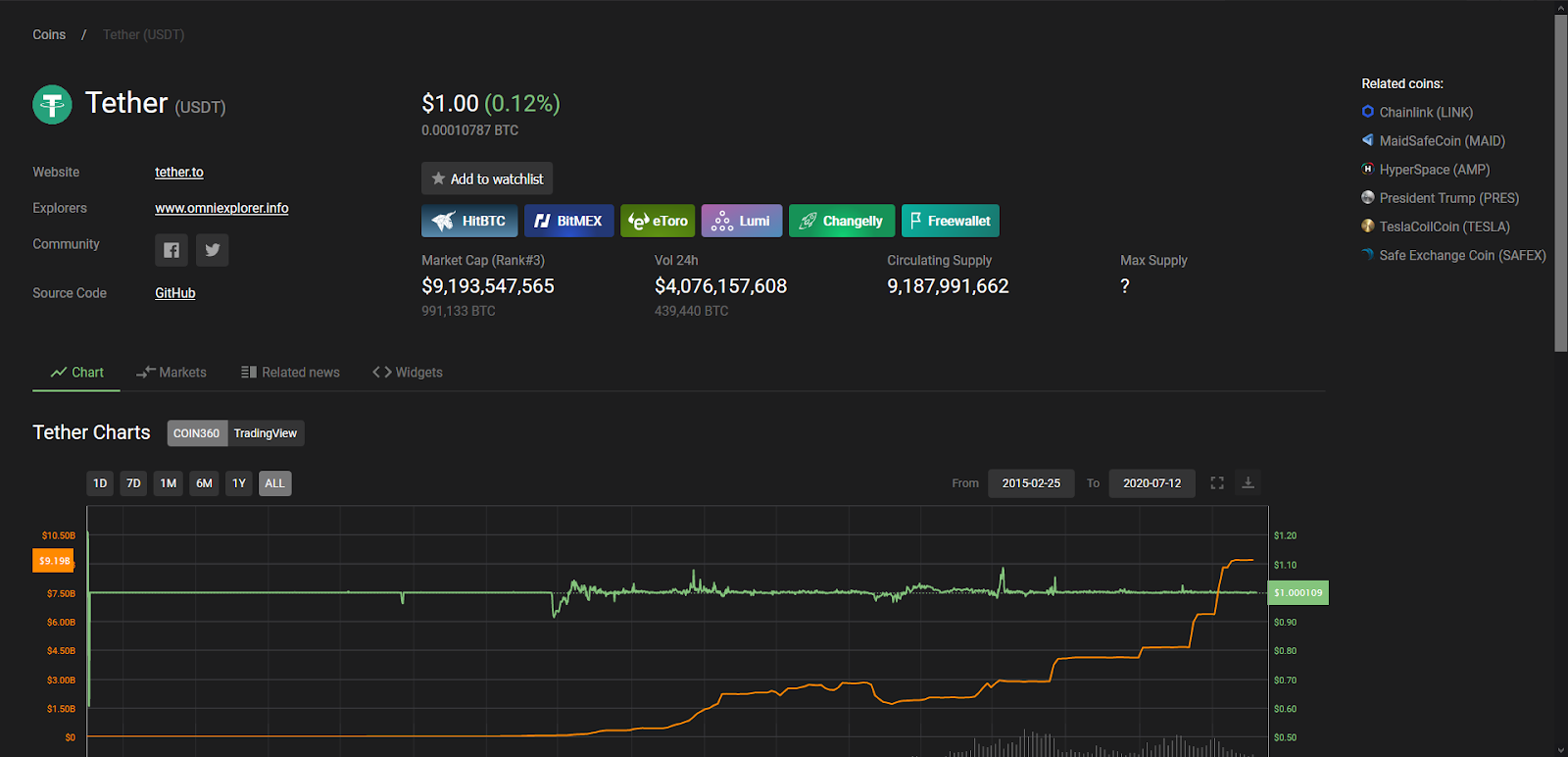Click the page vertical scrollbar thumb
Image resolution: width=1568 pixels, height=757 pixels.
[x=1561, y=182]
